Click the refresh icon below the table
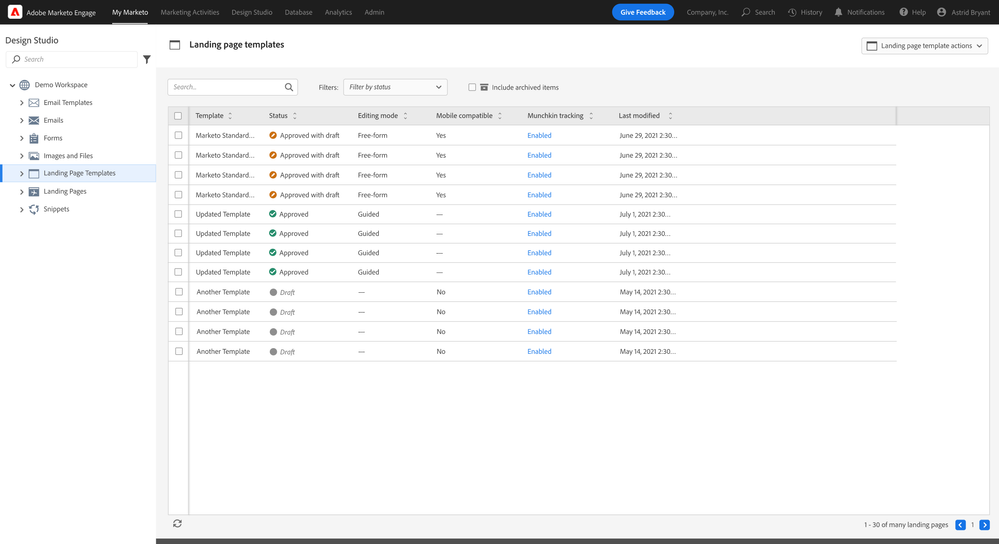 click(177, 524)
